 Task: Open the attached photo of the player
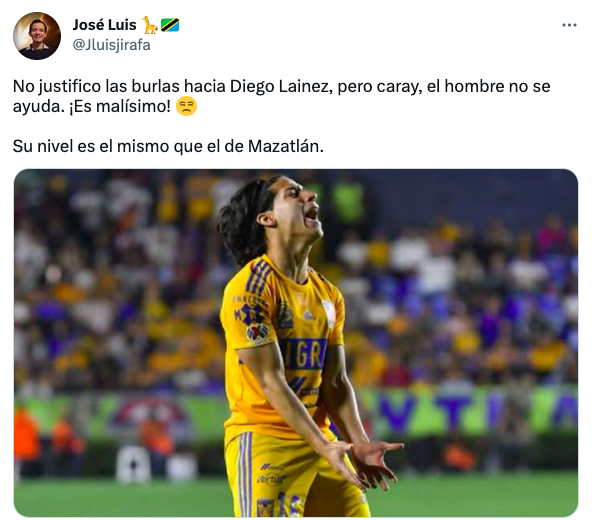[x=296, y=343]
